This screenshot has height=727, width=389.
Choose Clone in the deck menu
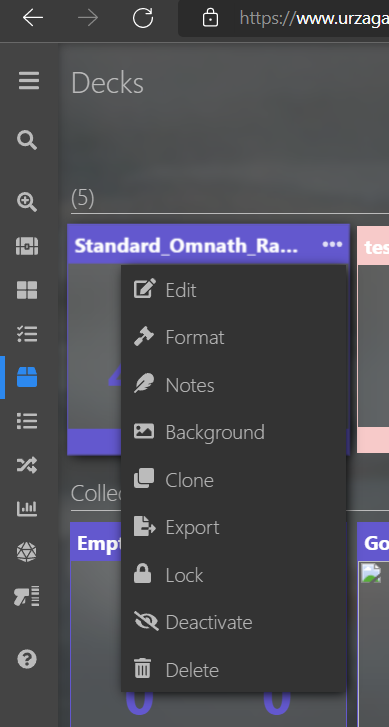pyautogui.click(x=234, y=479)
